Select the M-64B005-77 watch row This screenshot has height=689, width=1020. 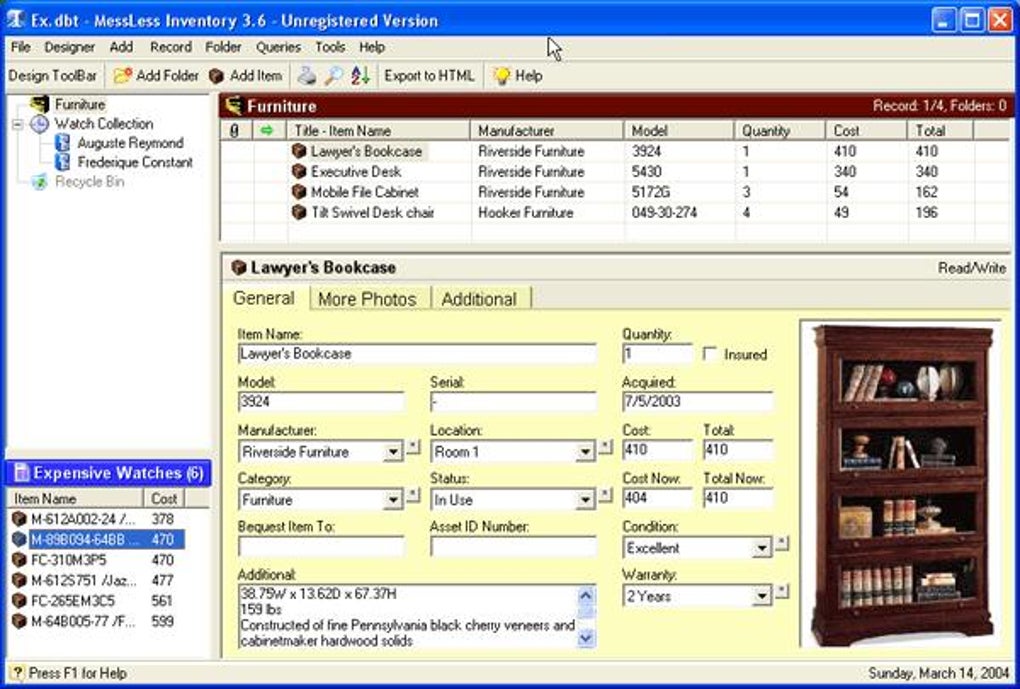pos(98,621)
